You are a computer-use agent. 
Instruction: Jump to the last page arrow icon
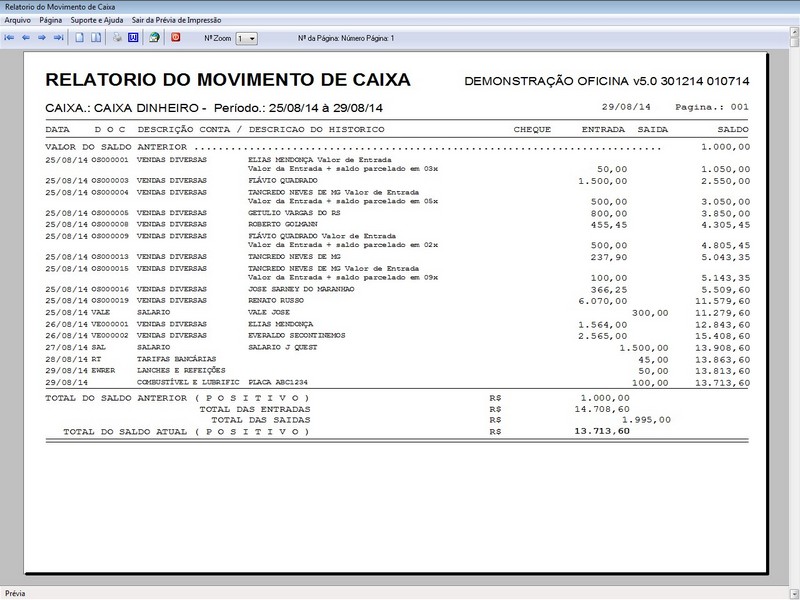(58, 38)
